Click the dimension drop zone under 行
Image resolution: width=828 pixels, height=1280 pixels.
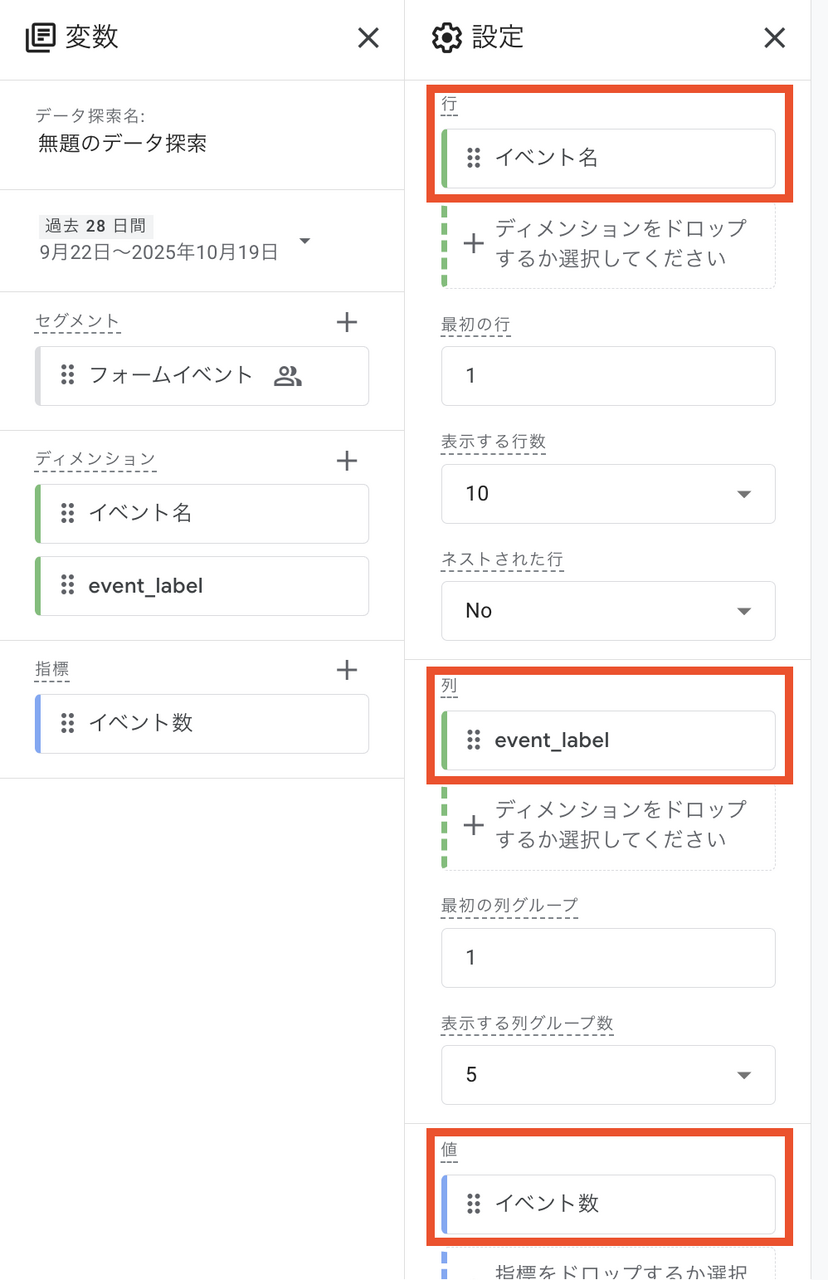point(608,244)
